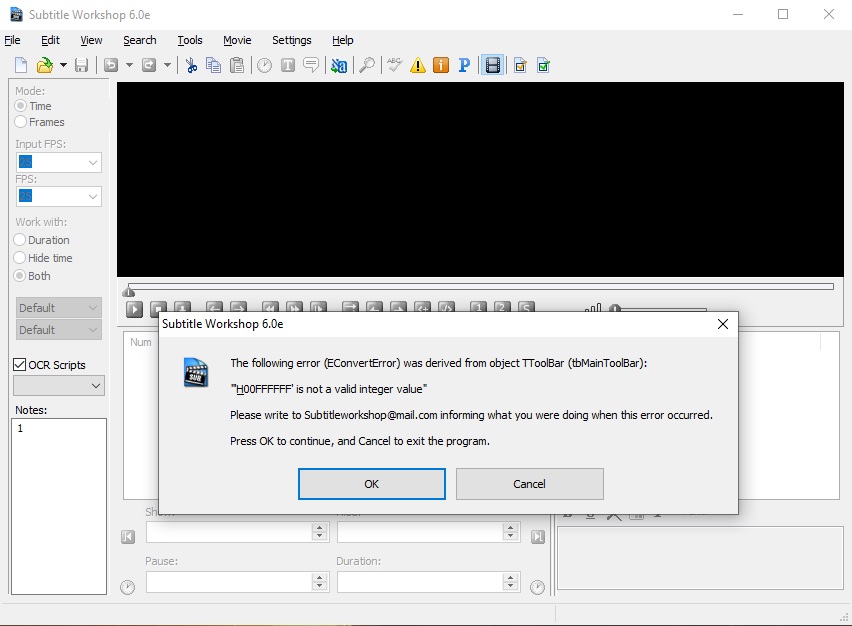
Task: Open the OCR Scripts combo box
Action: pyautogui.click(x=59, y=386)
